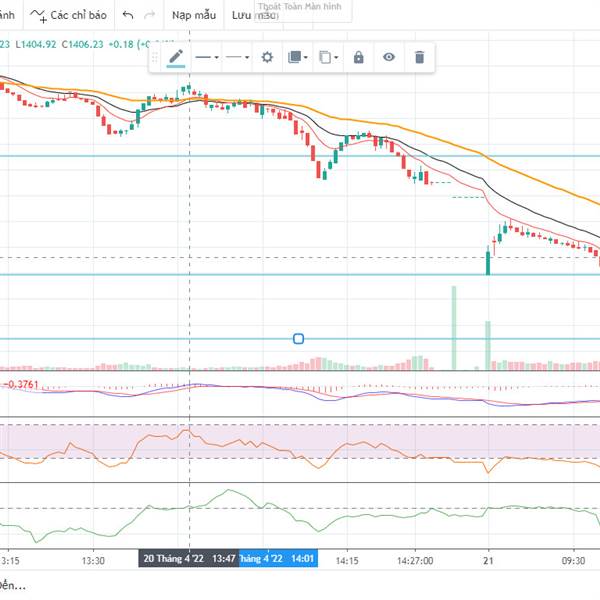The height and width of the screenshot is (600, 600).
Task: Click the redo arrow icon
Action: pos(149,16)
